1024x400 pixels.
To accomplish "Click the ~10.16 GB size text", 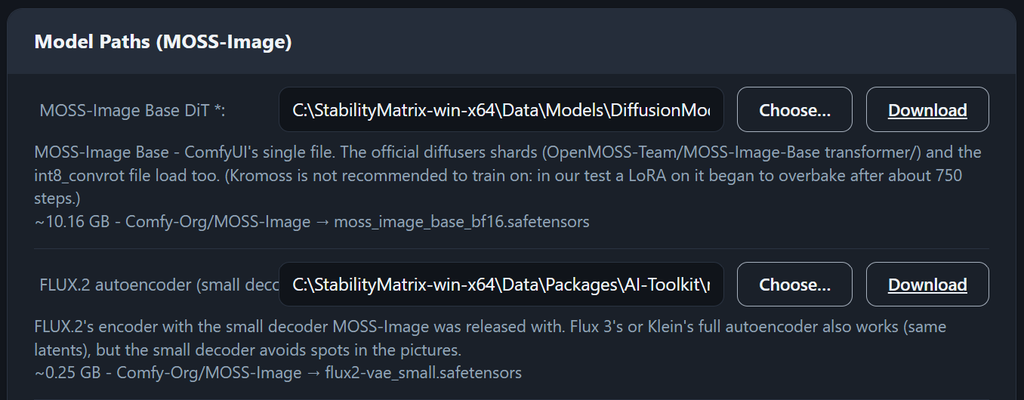I will point(72,222).
